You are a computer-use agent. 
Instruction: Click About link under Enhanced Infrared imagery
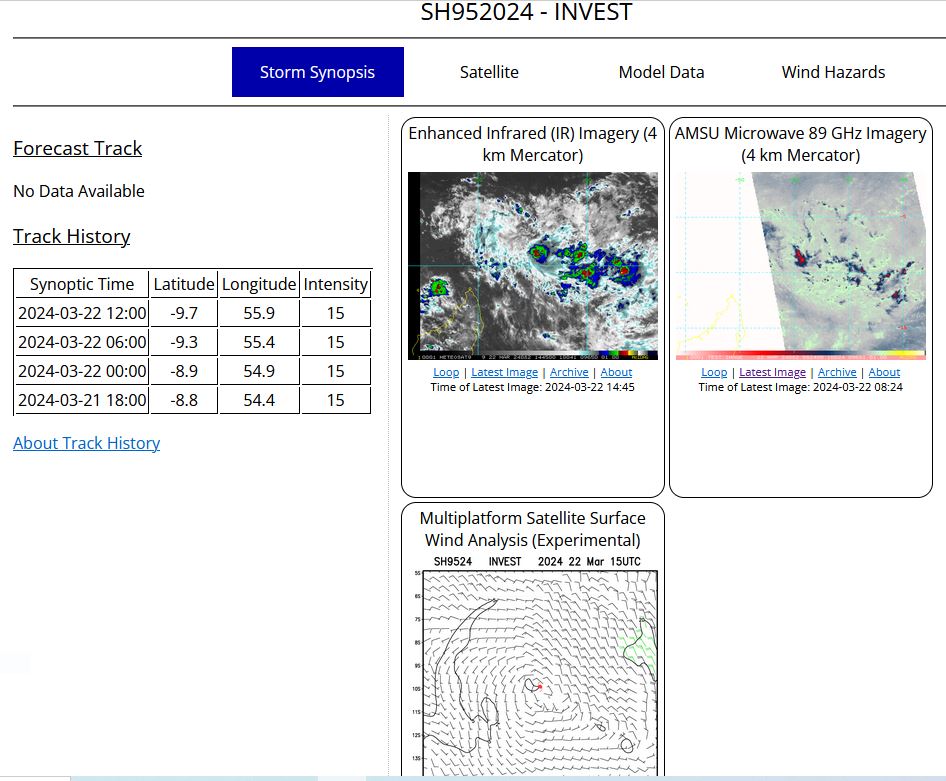(x=616, y=372)
